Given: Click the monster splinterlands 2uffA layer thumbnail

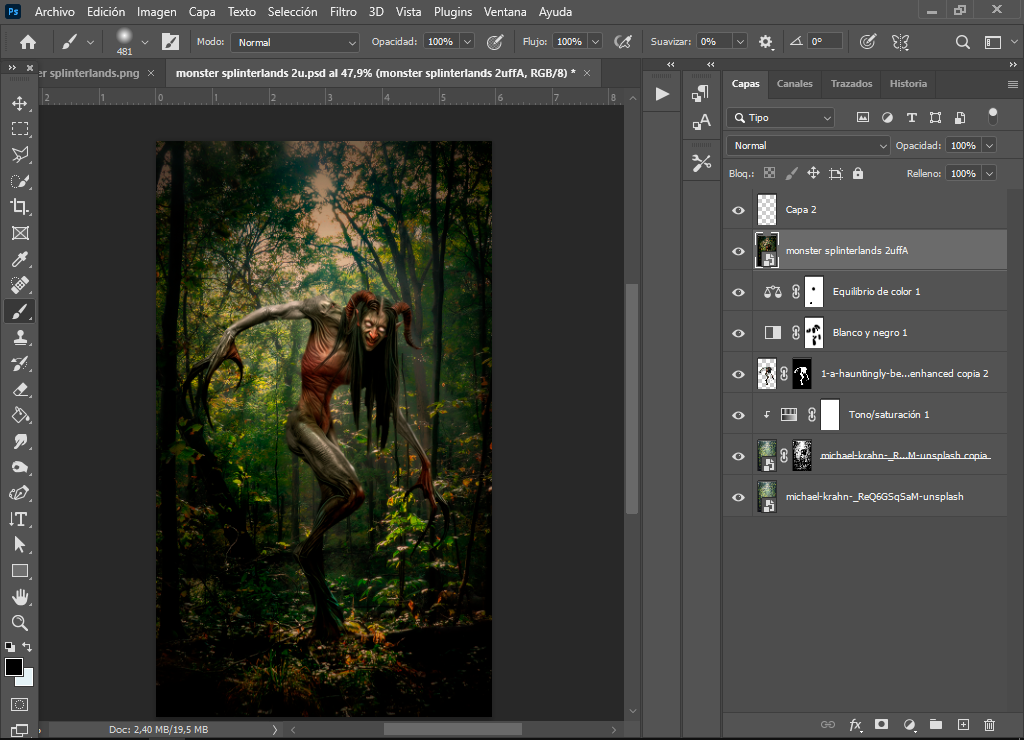Looking at the screenshot, I should point(767,251).
